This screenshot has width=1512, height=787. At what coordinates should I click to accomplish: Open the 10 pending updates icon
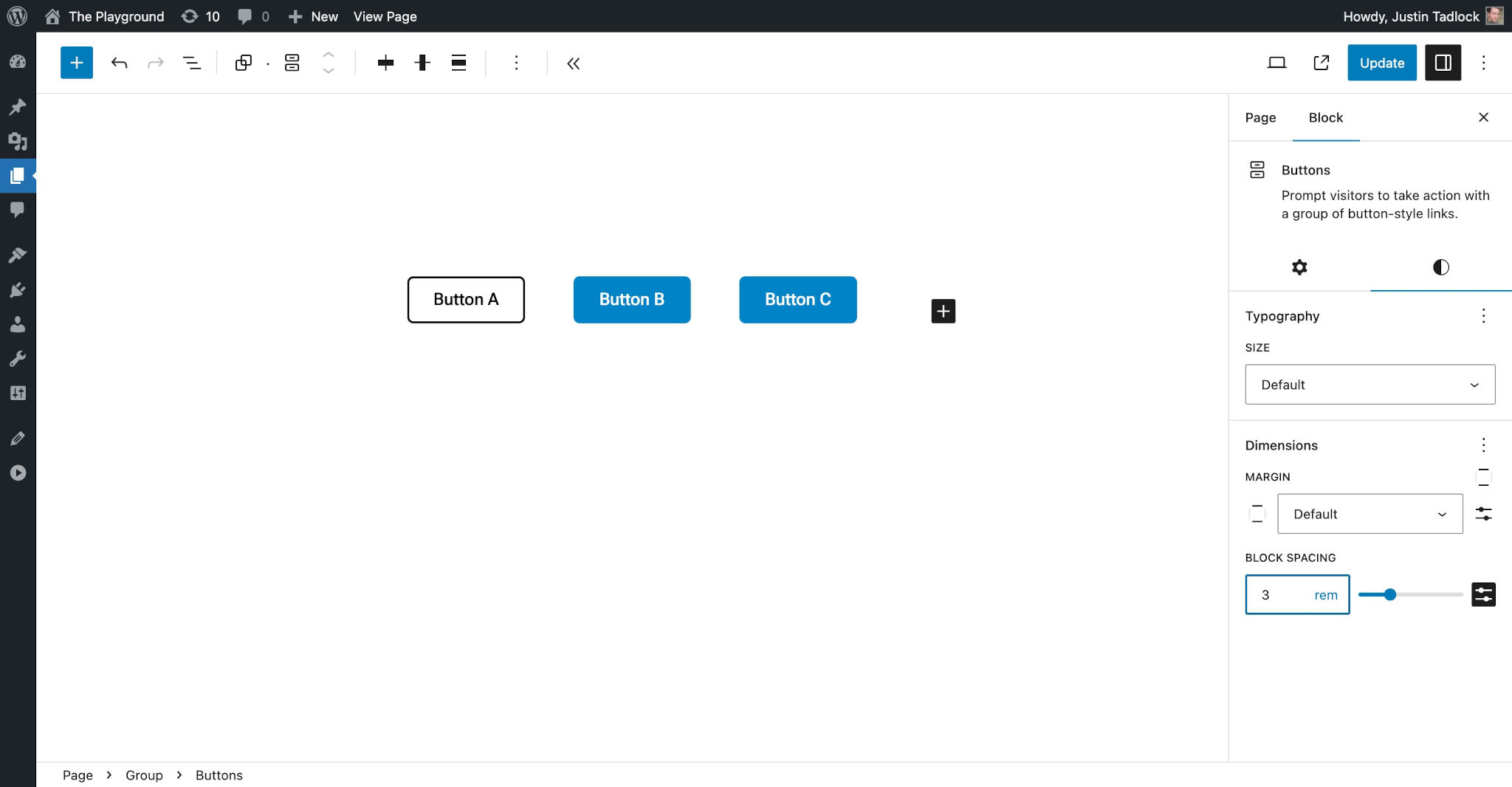(201, 16)
